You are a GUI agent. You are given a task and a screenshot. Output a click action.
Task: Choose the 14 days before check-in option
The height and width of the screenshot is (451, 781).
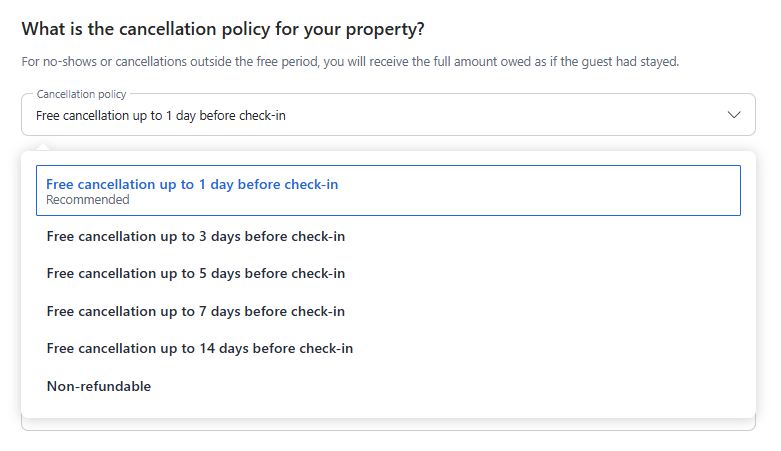[x=388, y=348]
